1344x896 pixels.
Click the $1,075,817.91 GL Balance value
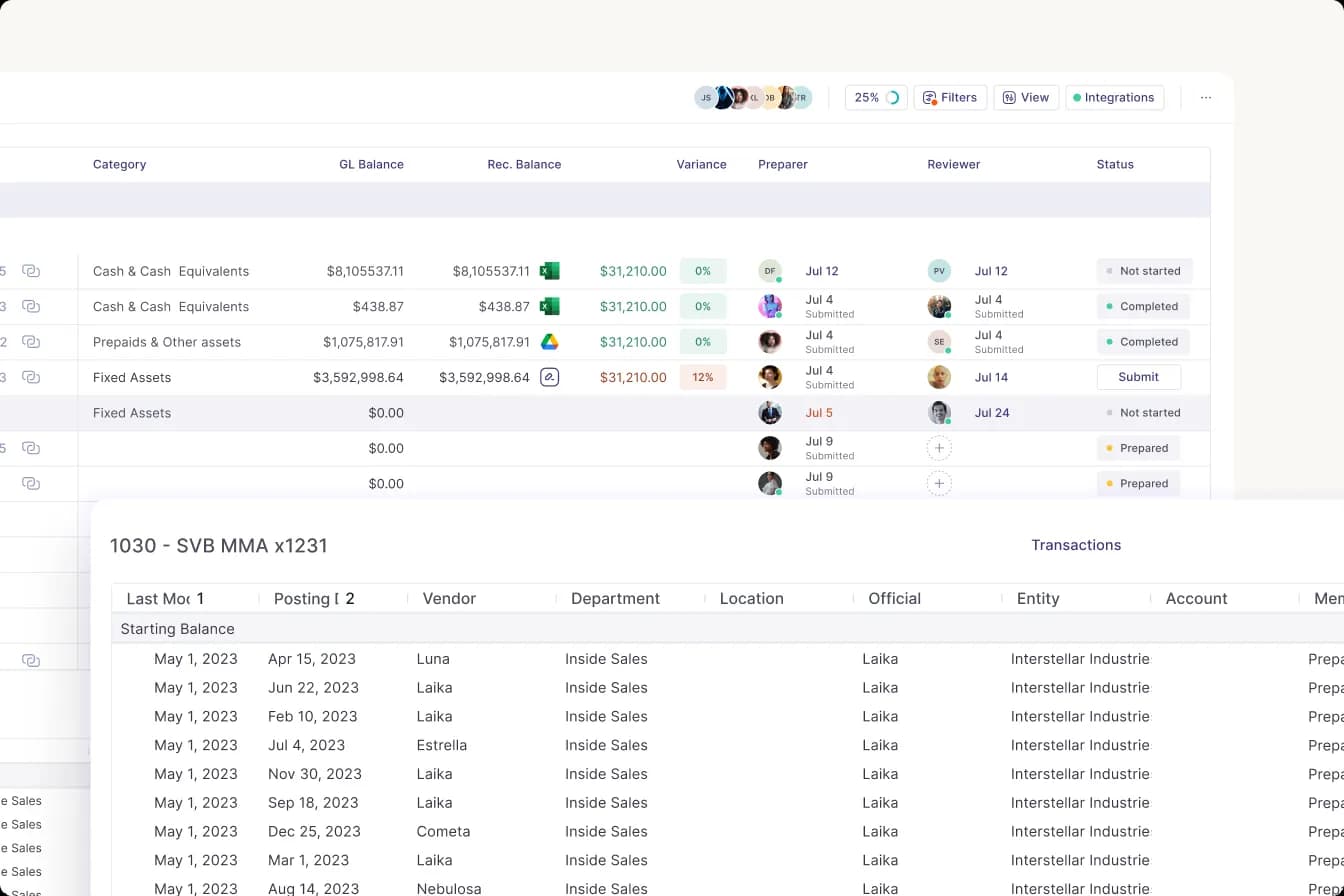tap(363, 342)
